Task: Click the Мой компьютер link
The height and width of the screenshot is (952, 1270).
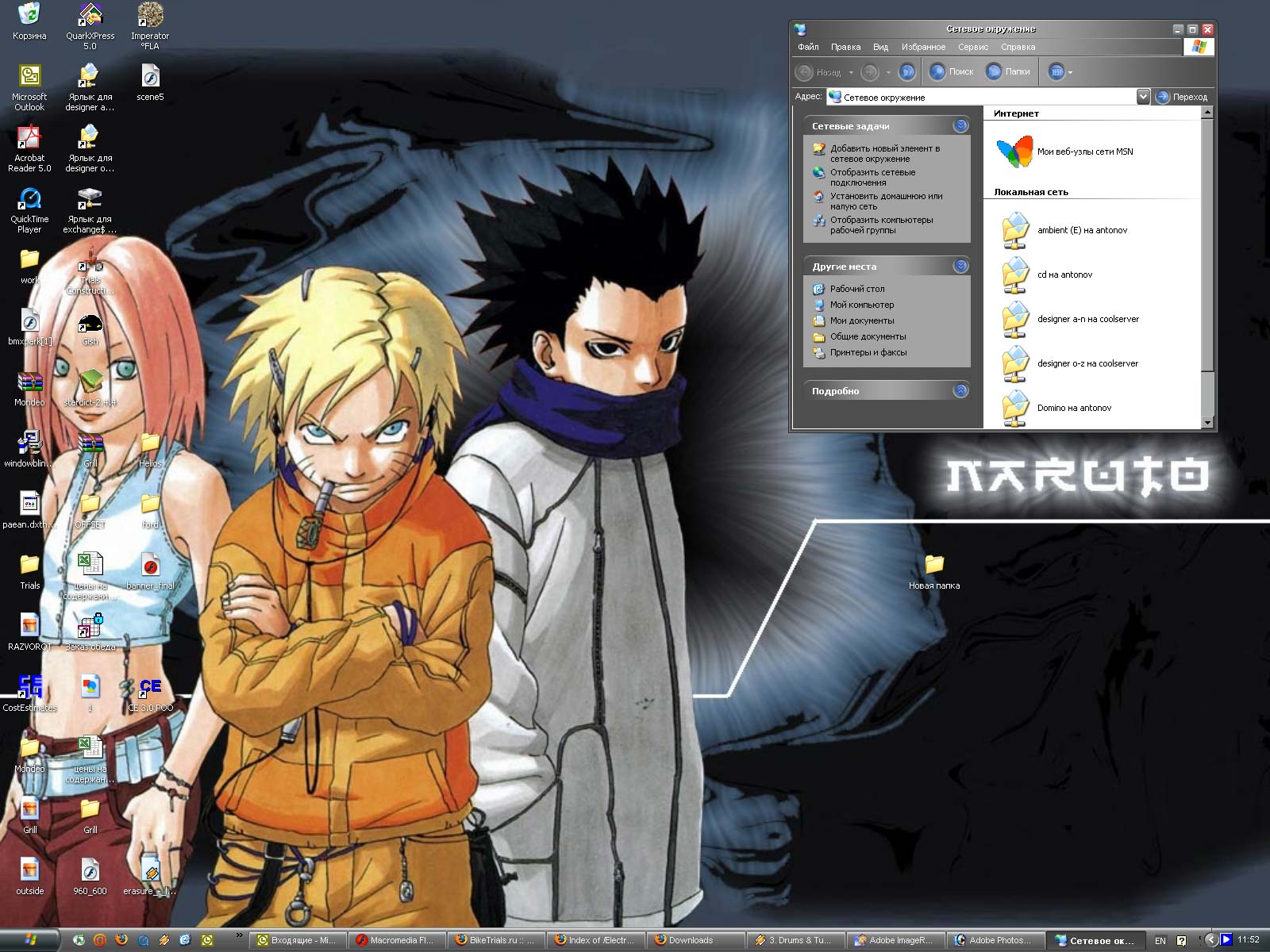Action: (861, 305)
